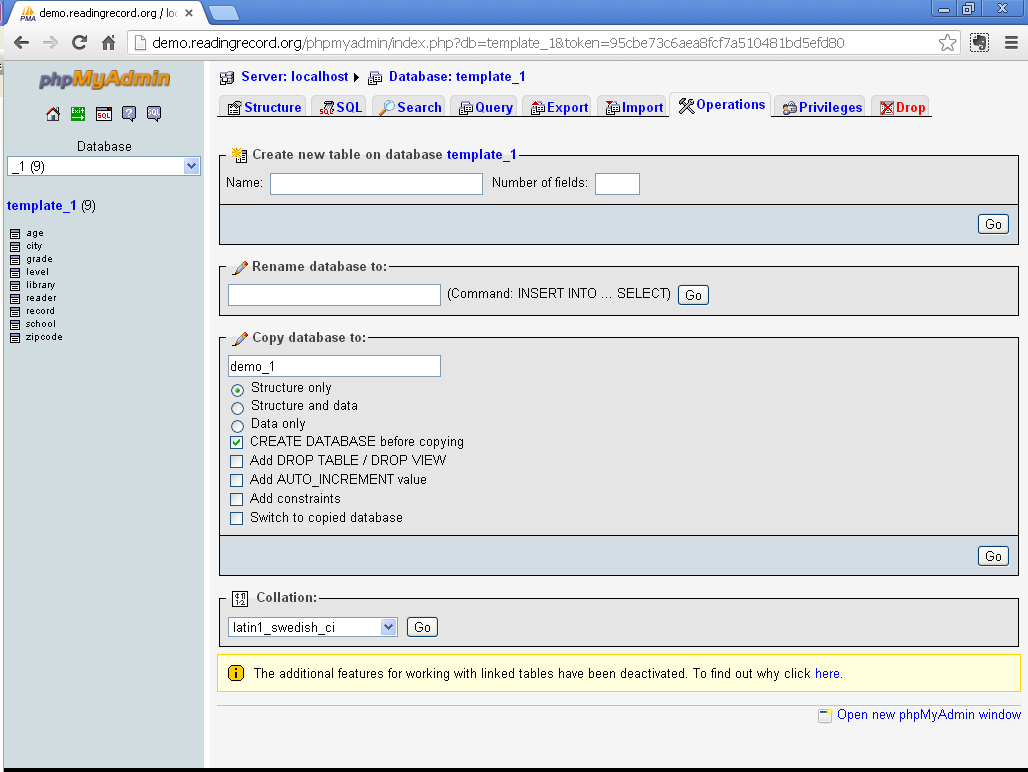Open the reader table link

click(41, 298)
